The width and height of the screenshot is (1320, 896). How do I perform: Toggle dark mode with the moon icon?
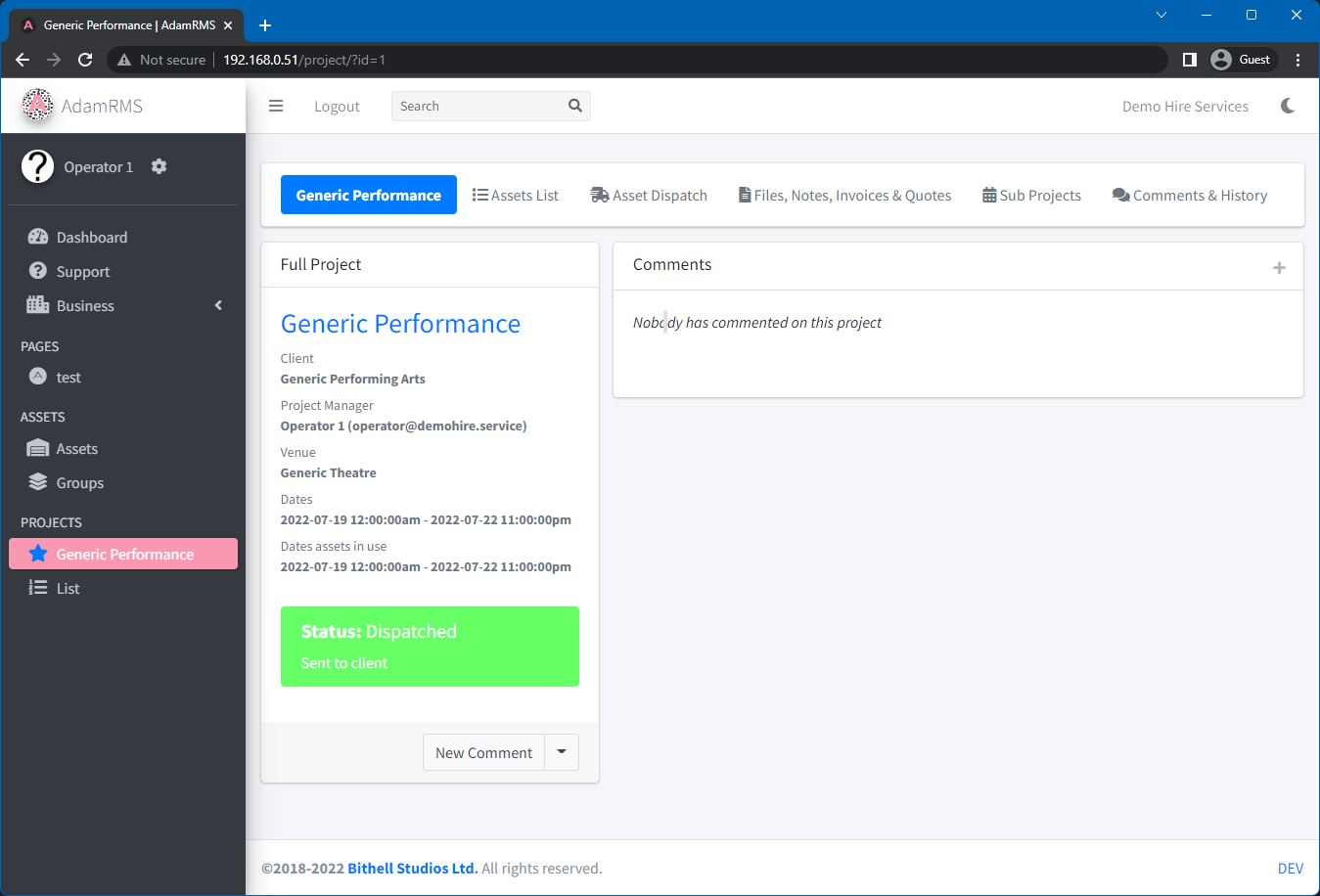tap(1288, 106)
